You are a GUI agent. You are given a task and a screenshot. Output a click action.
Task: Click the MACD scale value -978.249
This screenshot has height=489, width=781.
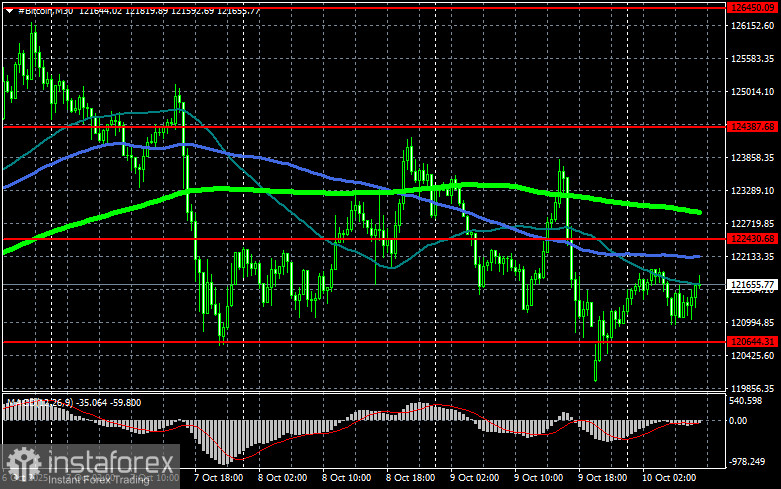coord(747,462)
